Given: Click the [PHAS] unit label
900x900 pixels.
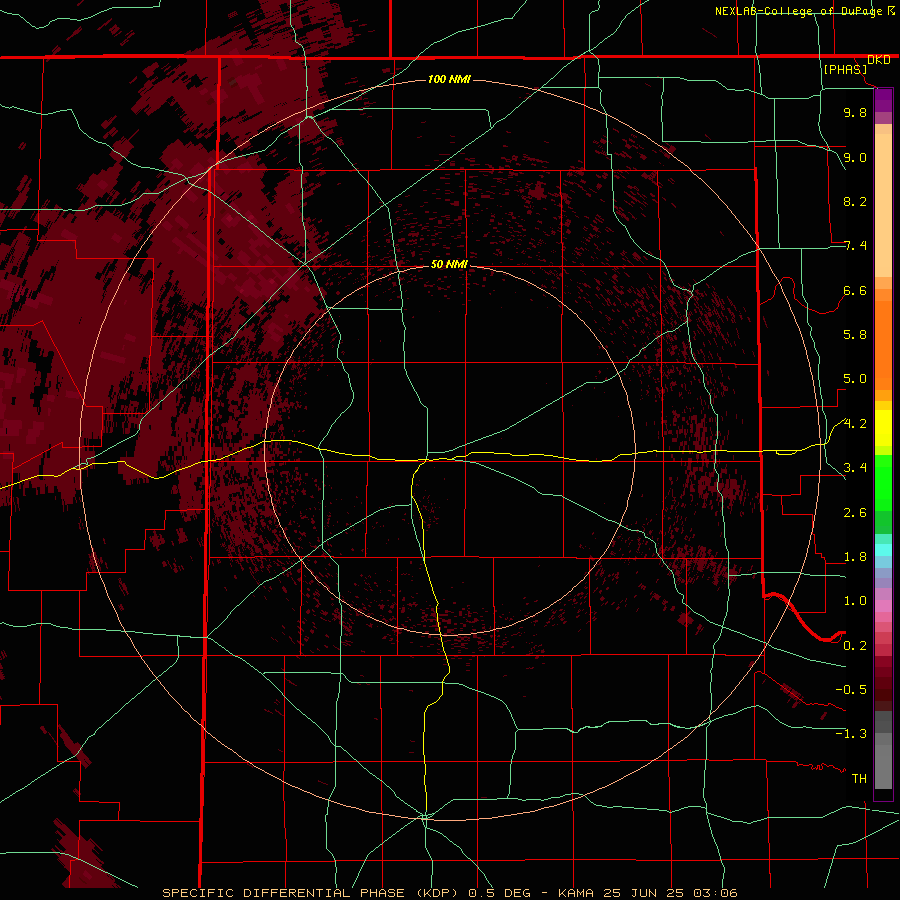Looking at the screenshot, I should coord(845,69).
